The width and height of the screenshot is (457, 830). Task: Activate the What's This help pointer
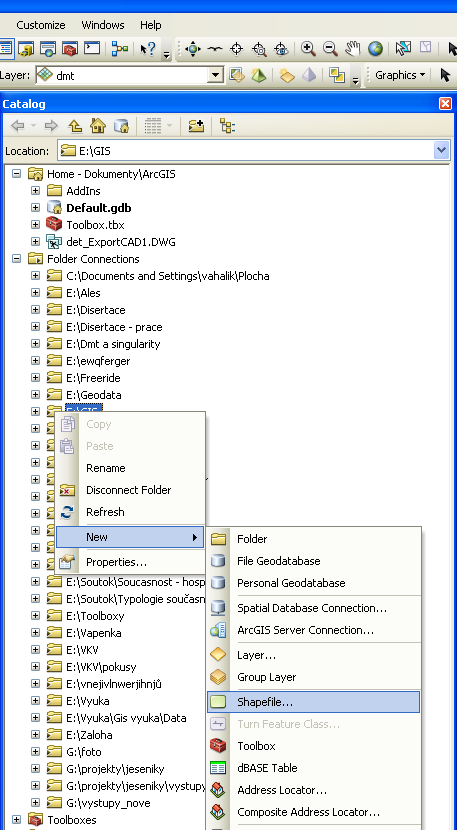coord(148,49)
